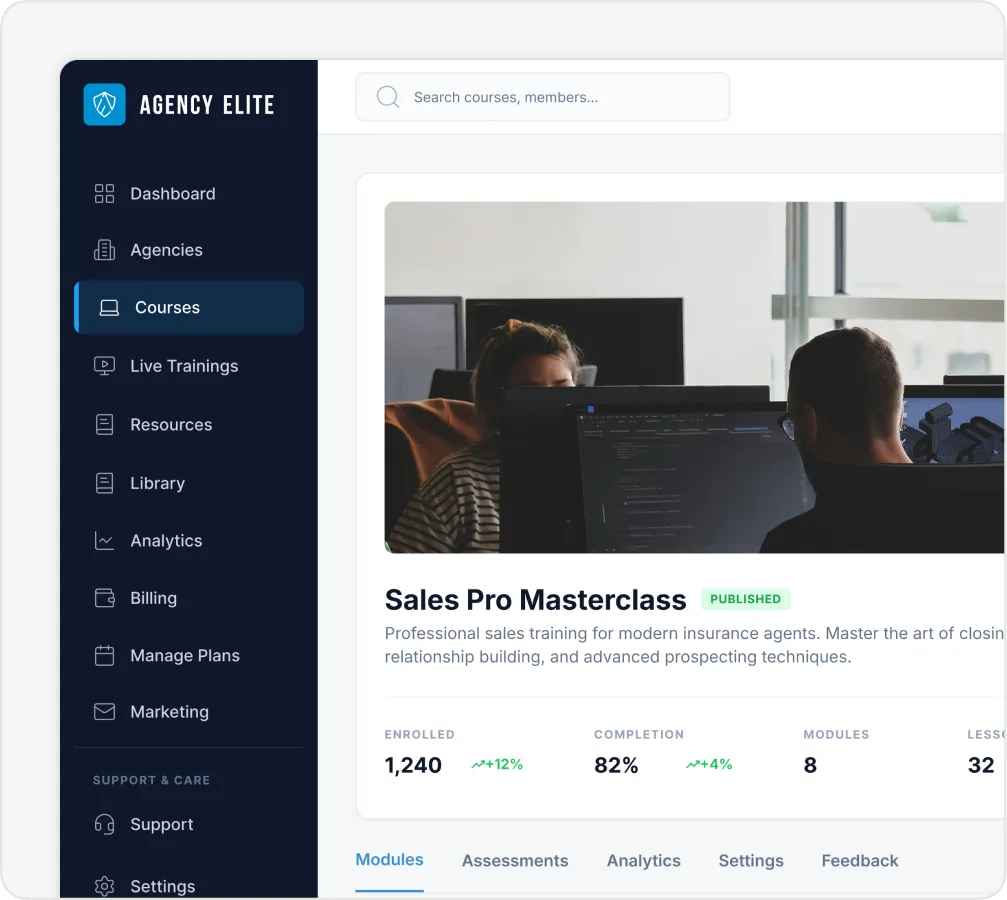Click the search magnifier icon
The height and width of the screenshot is (900, 1007).
(388, 97)
